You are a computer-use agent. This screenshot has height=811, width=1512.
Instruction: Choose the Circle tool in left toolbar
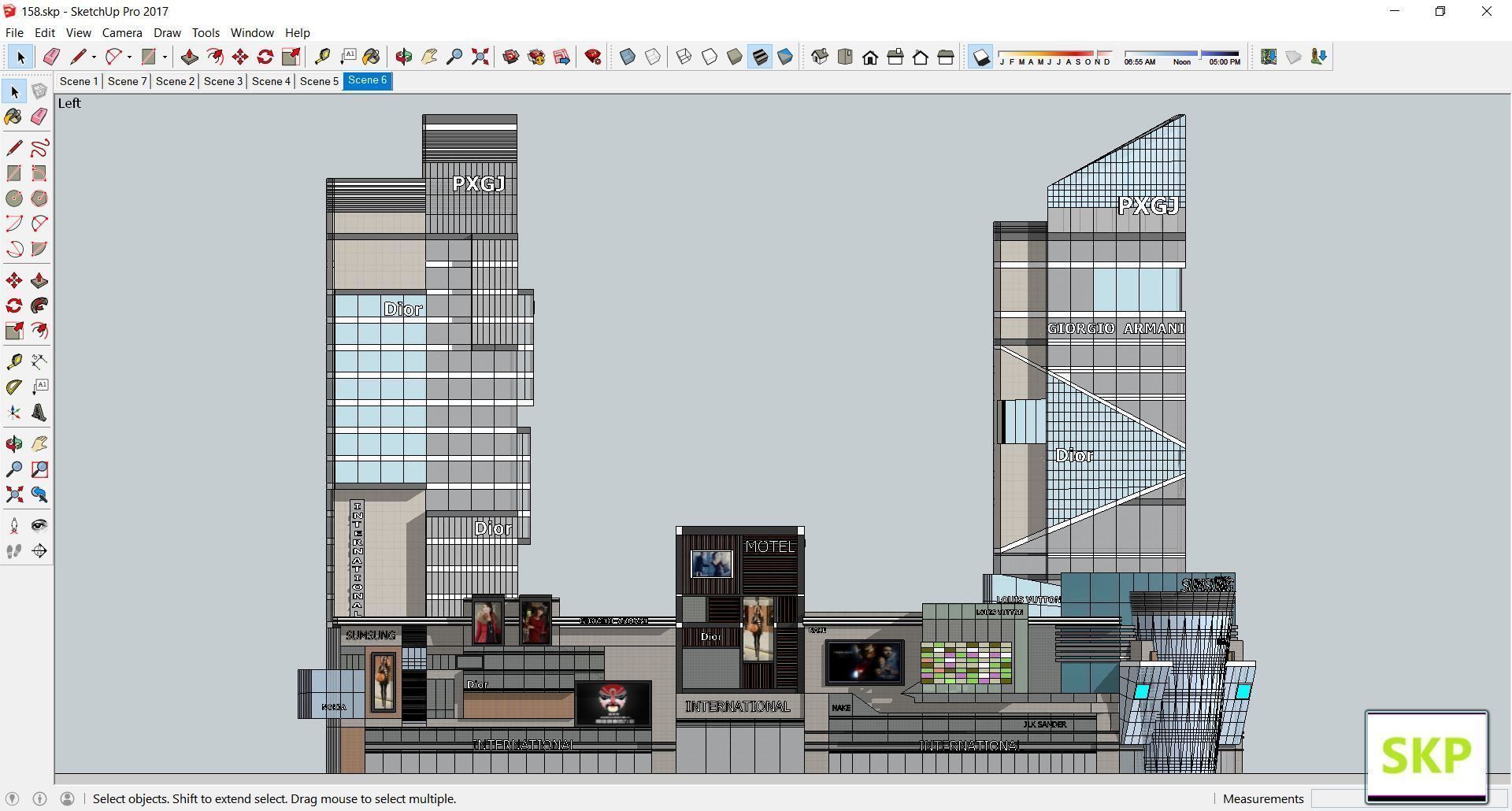(14, 198)
